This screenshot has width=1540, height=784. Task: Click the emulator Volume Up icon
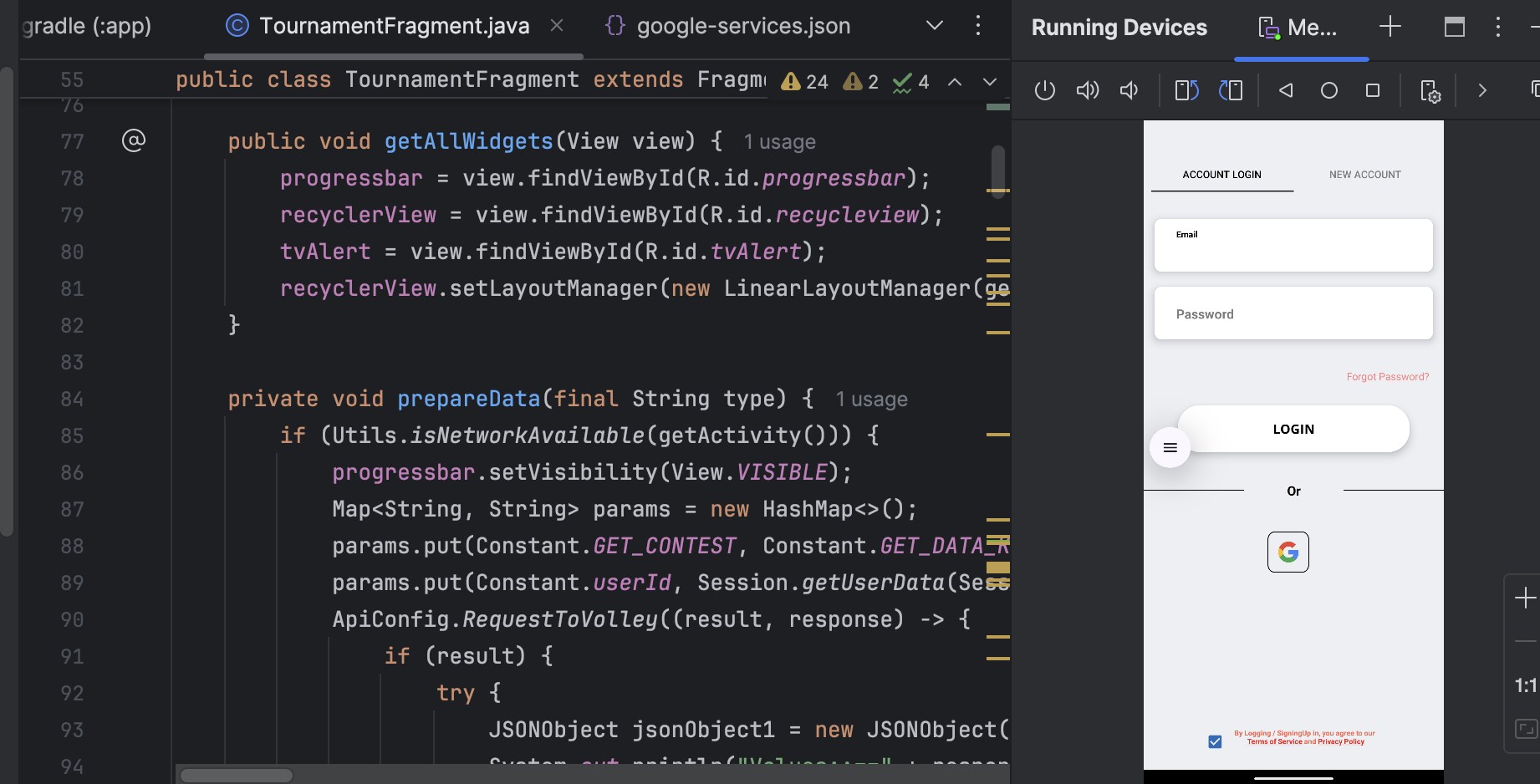(x=1087, y=90)
